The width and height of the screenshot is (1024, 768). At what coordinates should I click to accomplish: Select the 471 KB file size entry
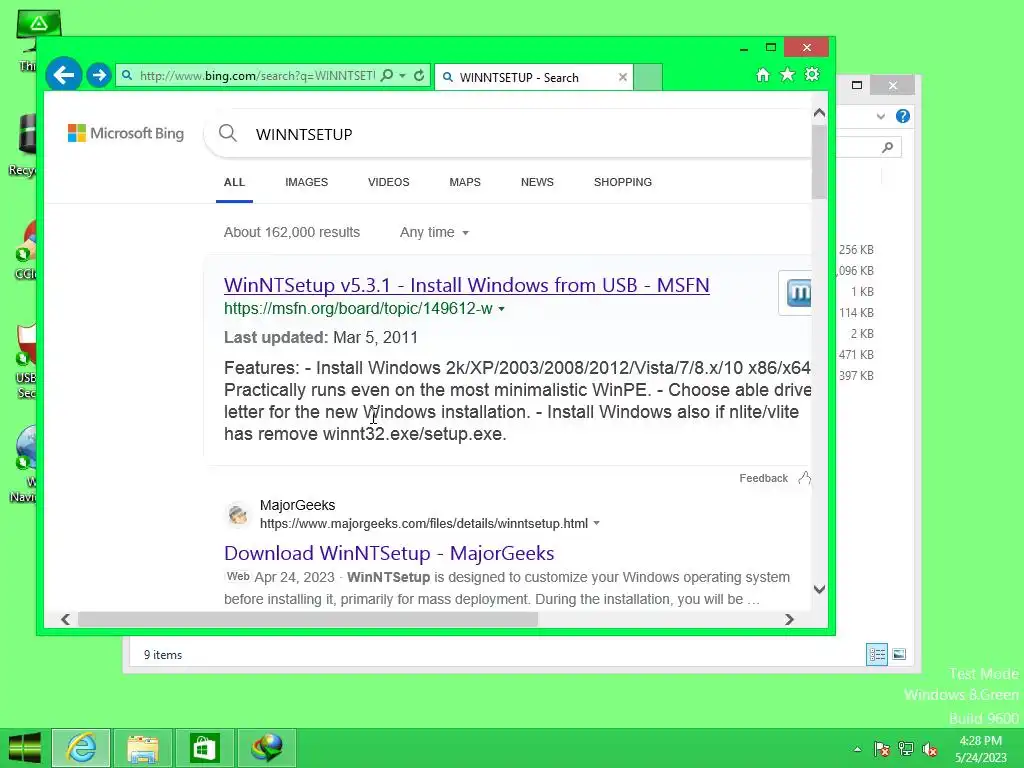[x=856, y=355]
